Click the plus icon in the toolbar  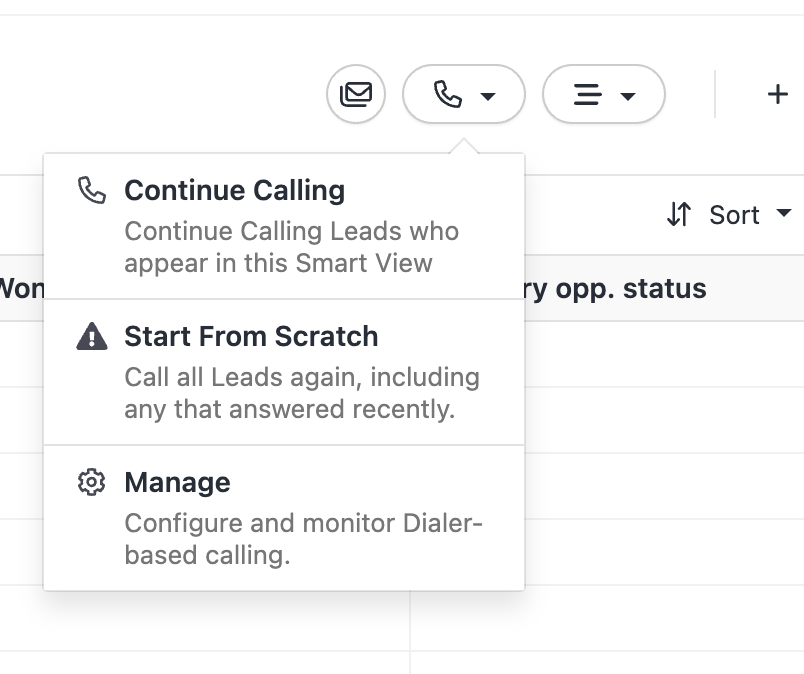click(x=777, y=94)
